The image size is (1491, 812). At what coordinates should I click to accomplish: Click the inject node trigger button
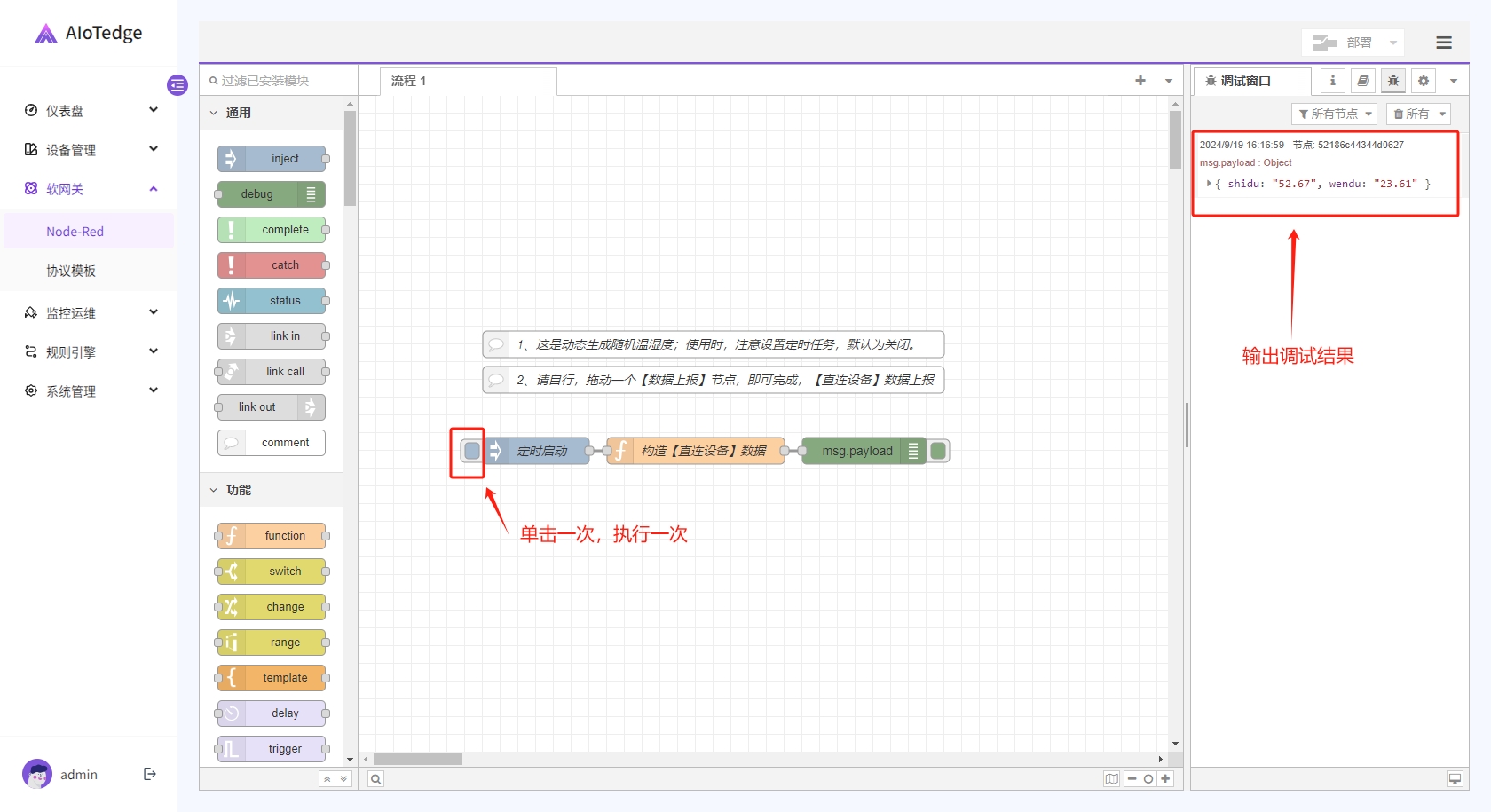pos(472,451)
